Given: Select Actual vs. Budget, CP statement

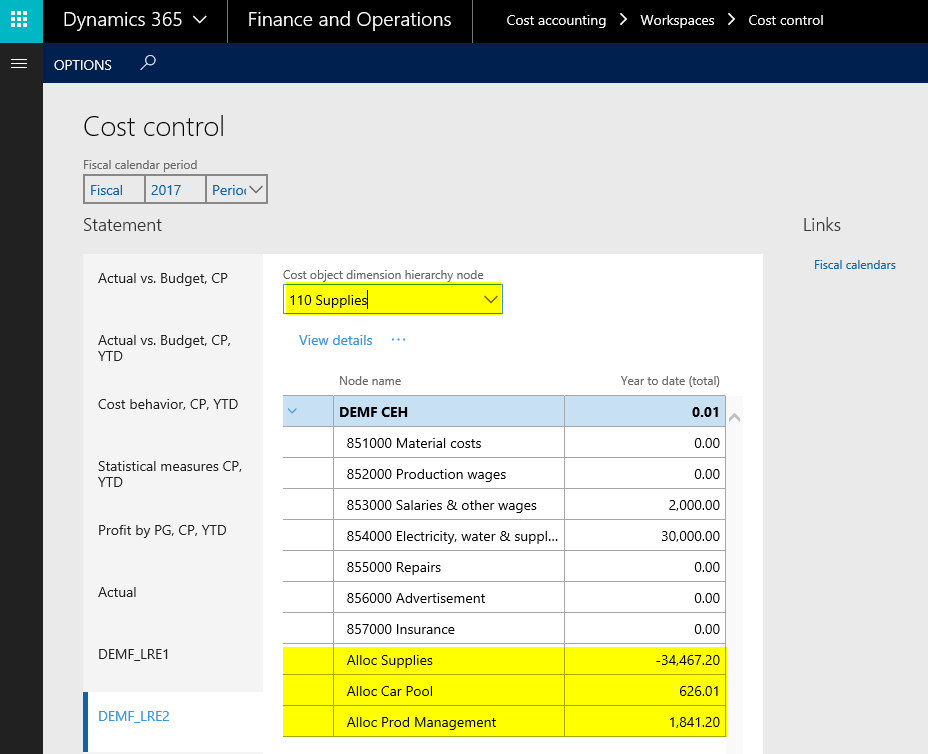Looking at the screenshot, I should 163,278.
